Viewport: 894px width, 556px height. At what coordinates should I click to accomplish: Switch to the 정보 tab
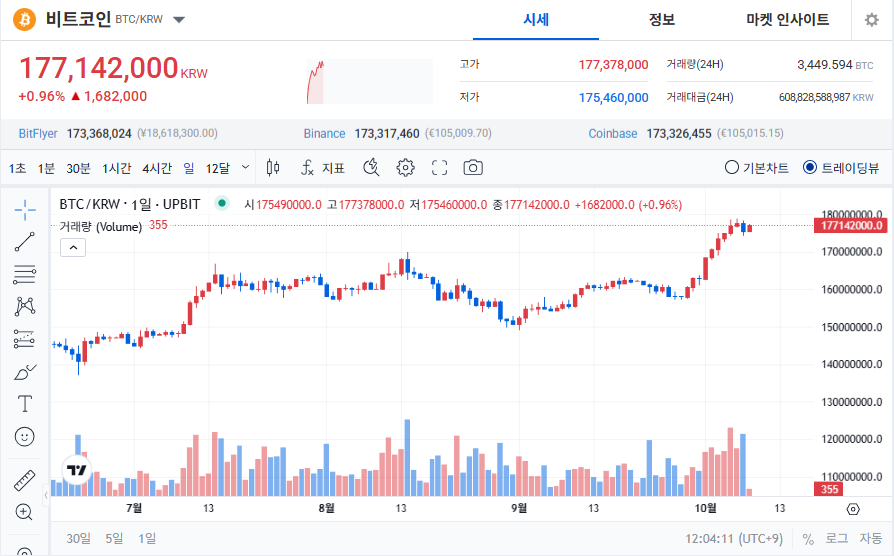[x=662, y=20]
